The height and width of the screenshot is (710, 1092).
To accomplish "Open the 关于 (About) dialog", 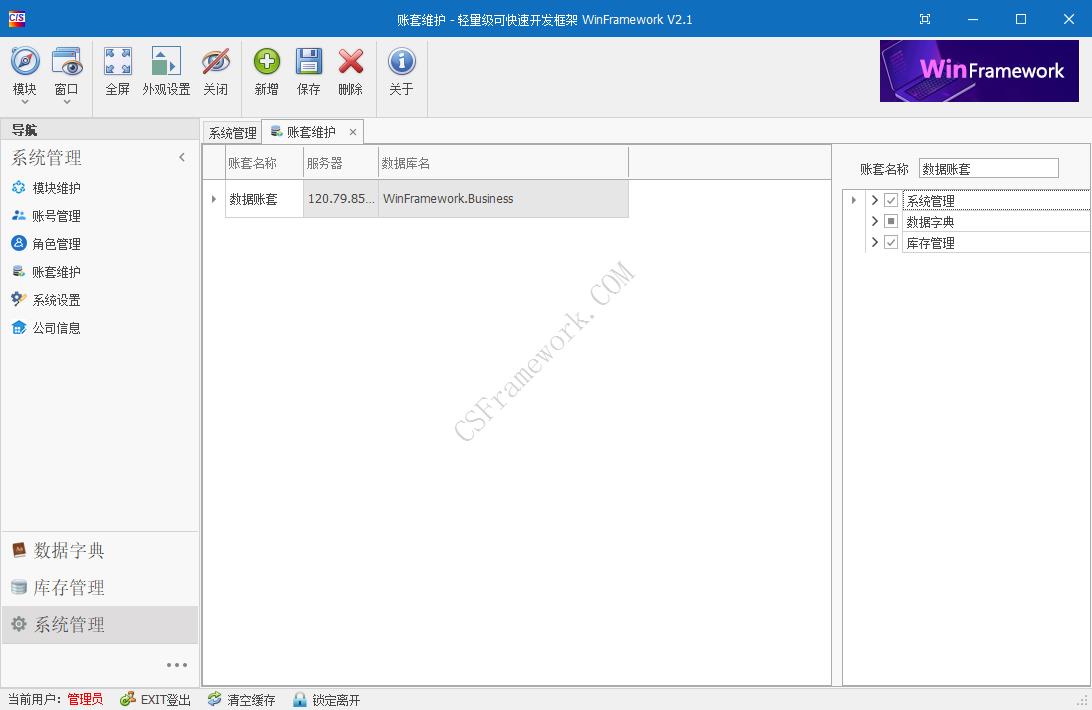I will point(401,70).
